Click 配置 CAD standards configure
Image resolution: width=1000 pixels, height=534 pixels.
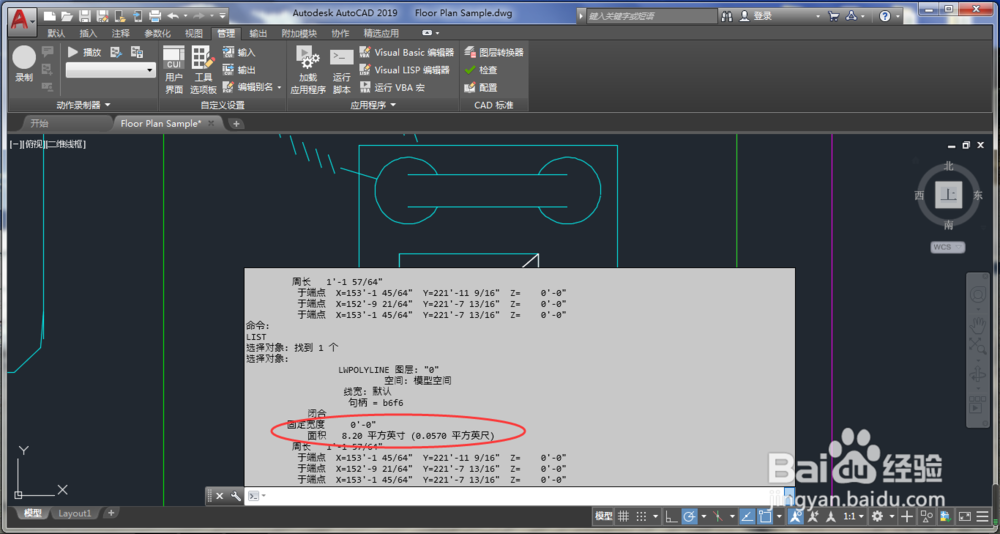click(481, 87)
